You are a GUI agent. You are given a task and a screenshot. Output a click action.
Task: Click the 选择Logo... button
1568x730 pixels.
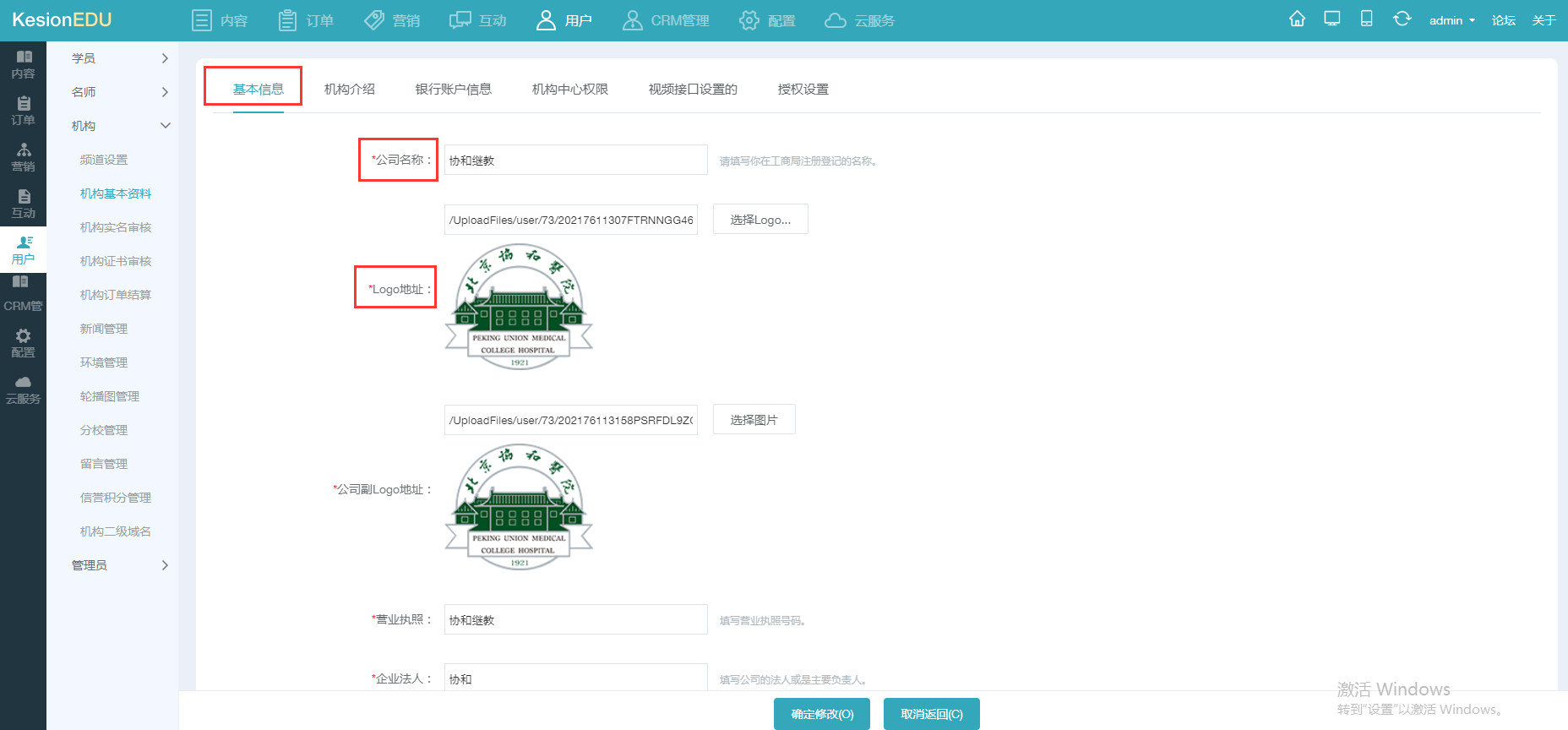pyautogui.click(x=760, y=220)
